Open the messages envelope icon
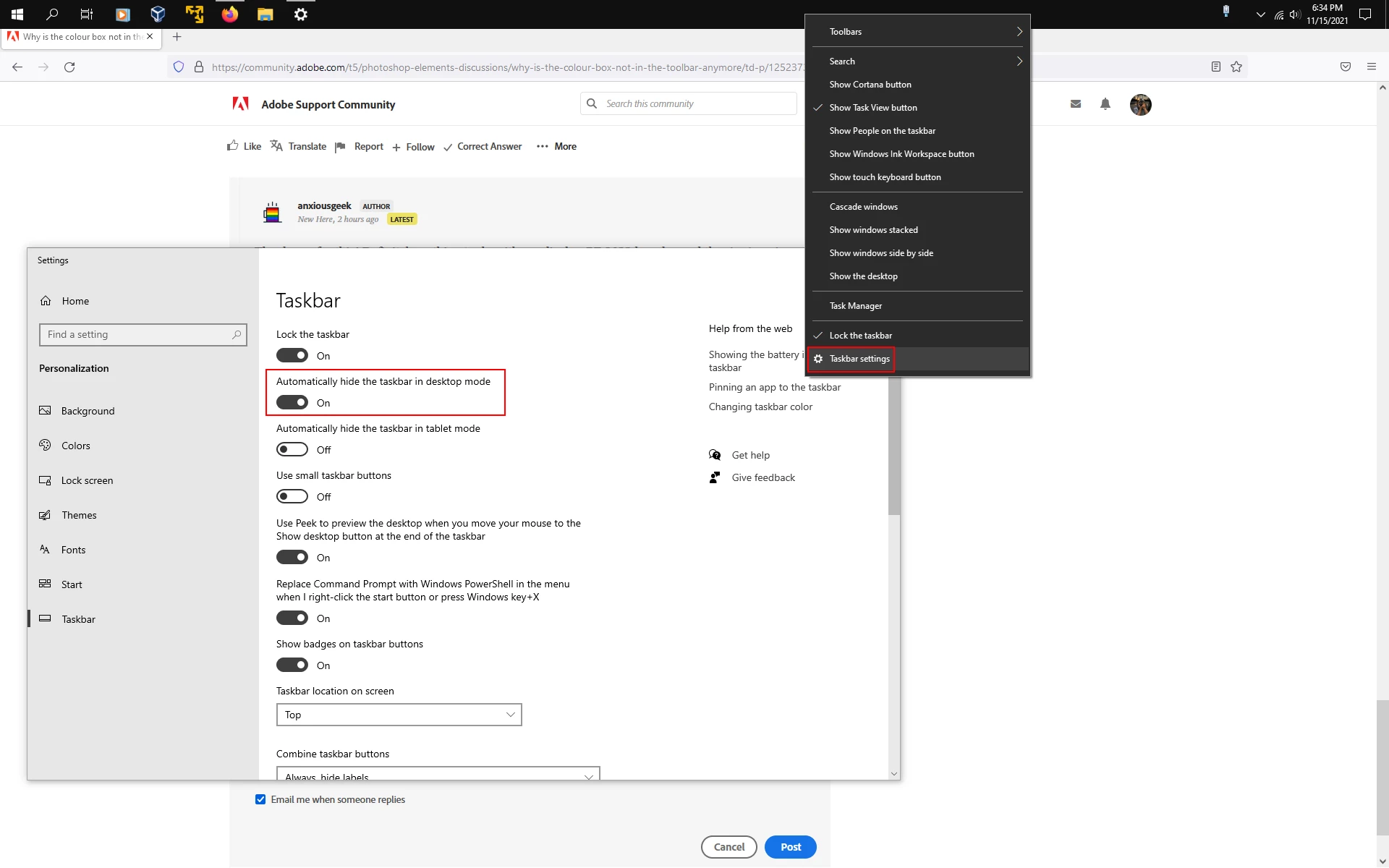This screenshot has width=1389, height=868. pyautogui.click(x=1076, y=104)
